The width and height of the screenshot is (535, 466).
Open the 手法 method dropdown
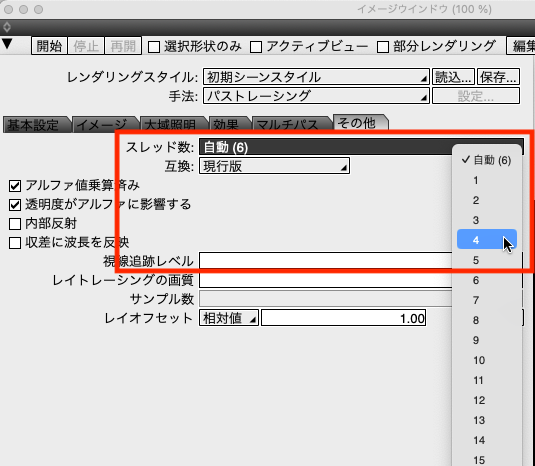coord(316,96)
